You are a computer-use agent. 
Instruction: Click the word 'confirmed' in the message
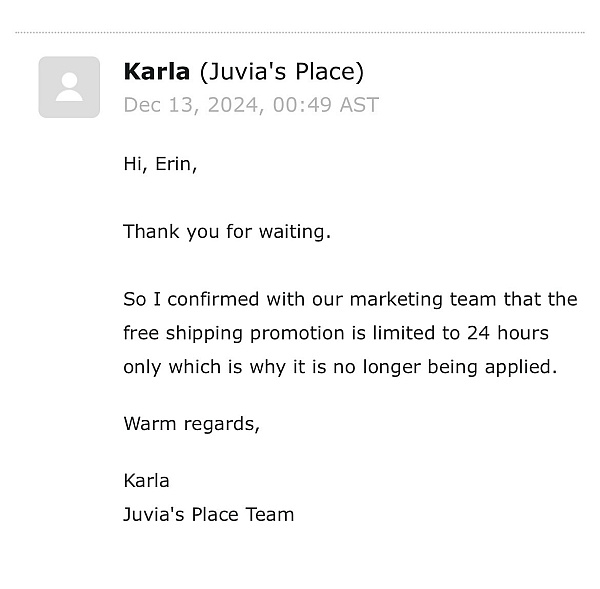(x=213, y=299)
